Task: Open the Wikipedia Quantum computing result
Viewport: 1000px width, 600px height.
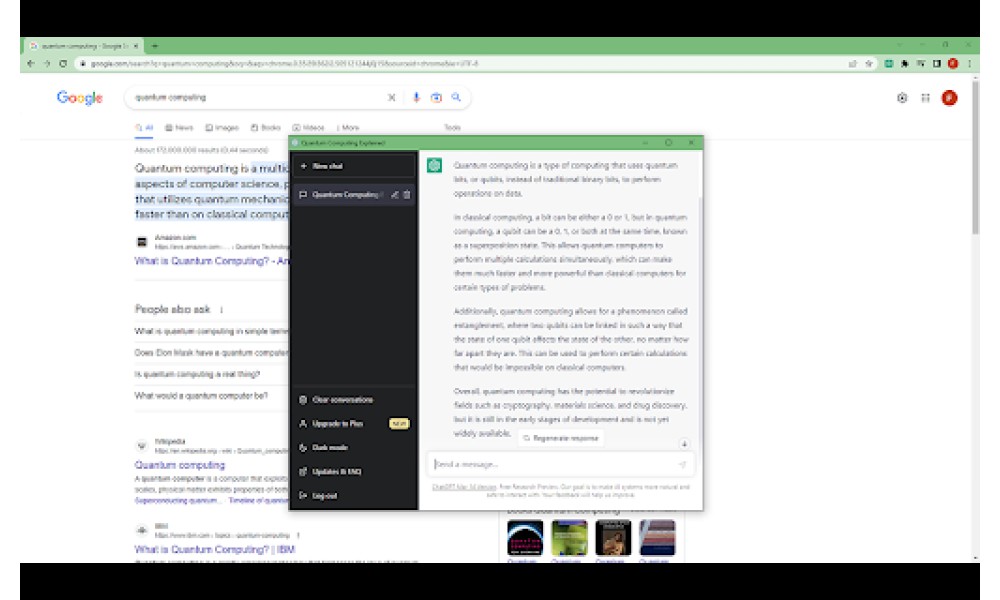Action: coord(180,465)
